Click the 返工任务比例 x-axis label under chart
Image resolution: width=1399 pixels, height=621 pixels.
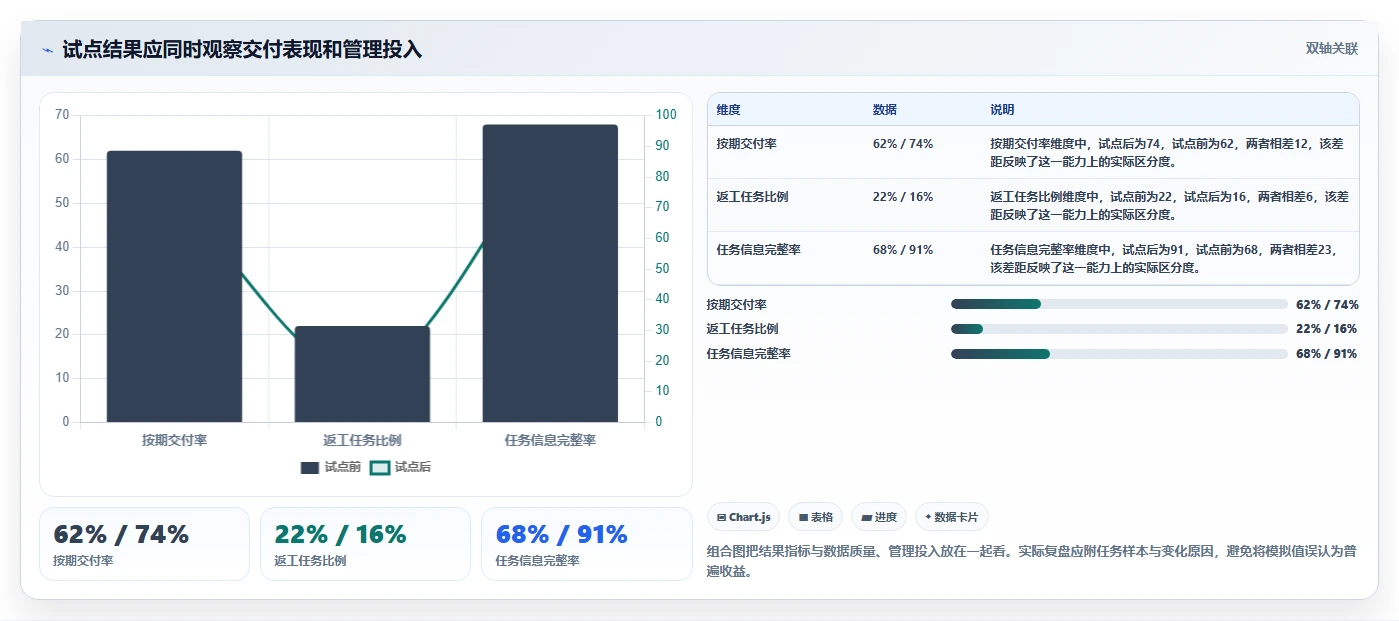point(362,440)
